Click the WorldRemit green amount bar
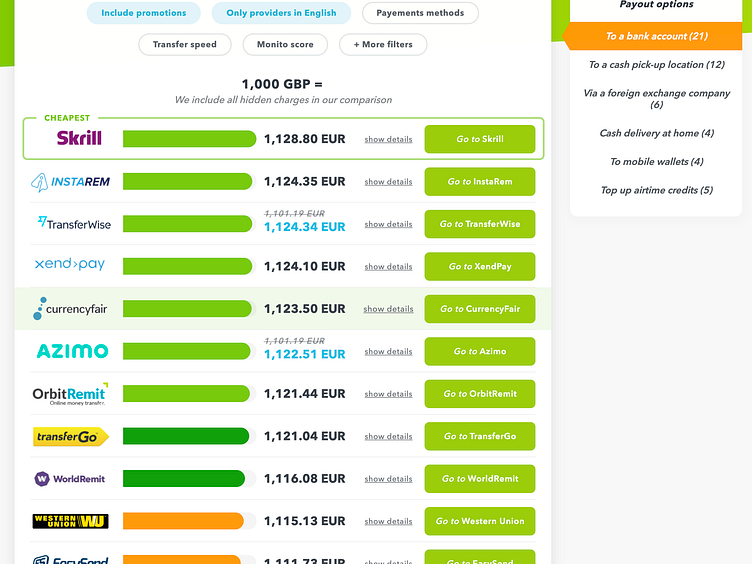752x564 pixels. 185,479
